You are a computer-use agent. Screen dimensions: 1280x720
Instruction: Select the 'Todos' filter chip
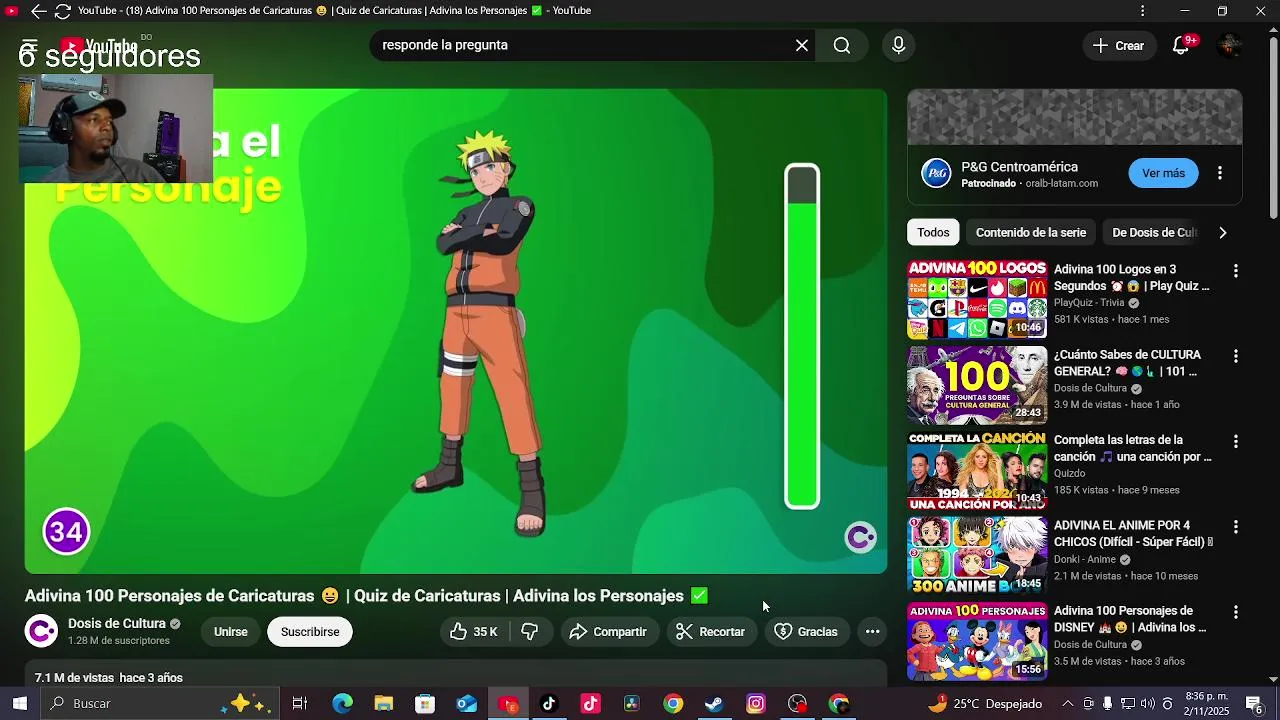point(933,232)
